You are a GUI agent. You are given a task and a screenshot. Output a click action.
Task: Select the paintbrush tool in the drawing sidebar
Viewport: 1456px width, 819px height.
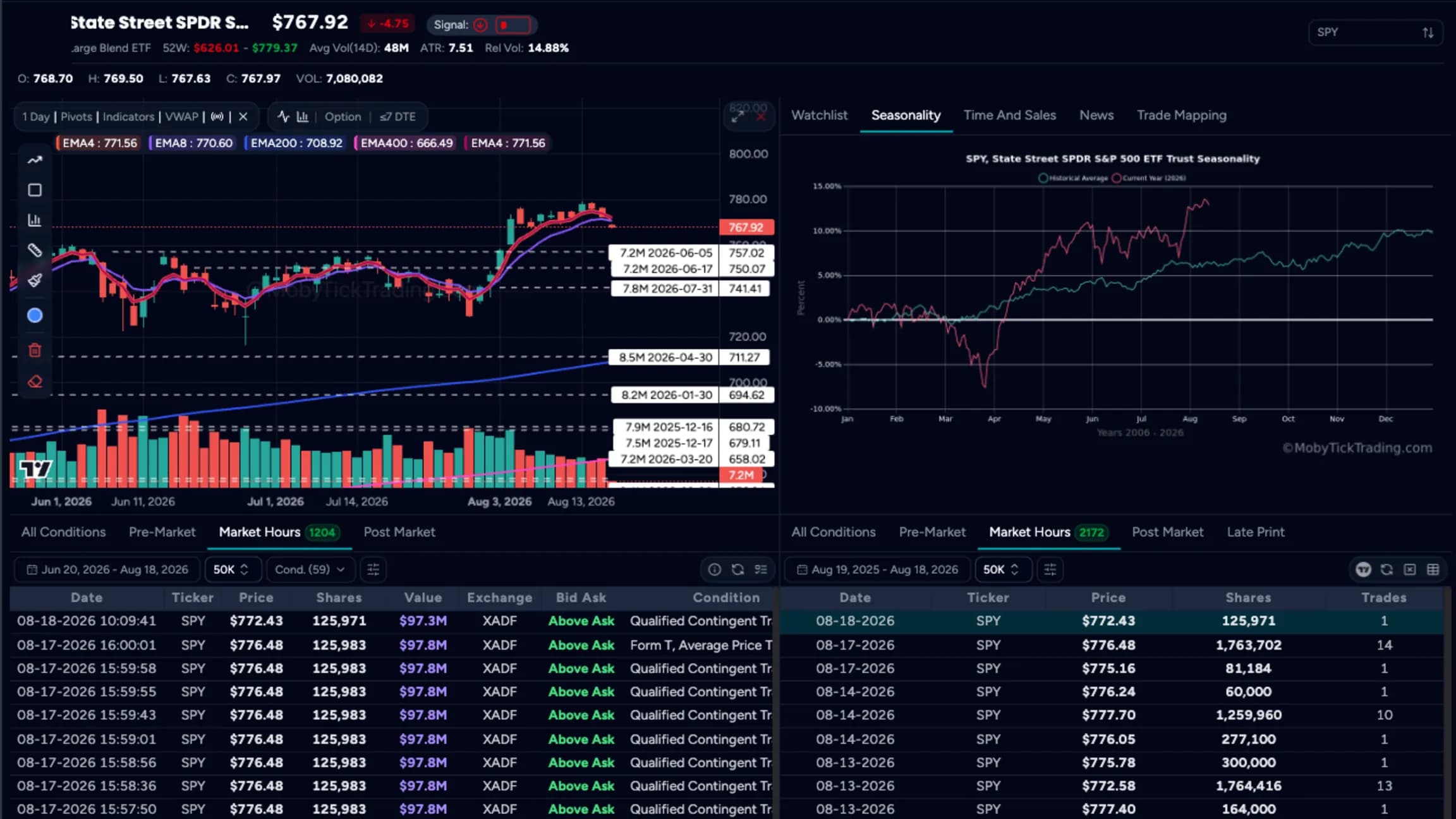35,280
